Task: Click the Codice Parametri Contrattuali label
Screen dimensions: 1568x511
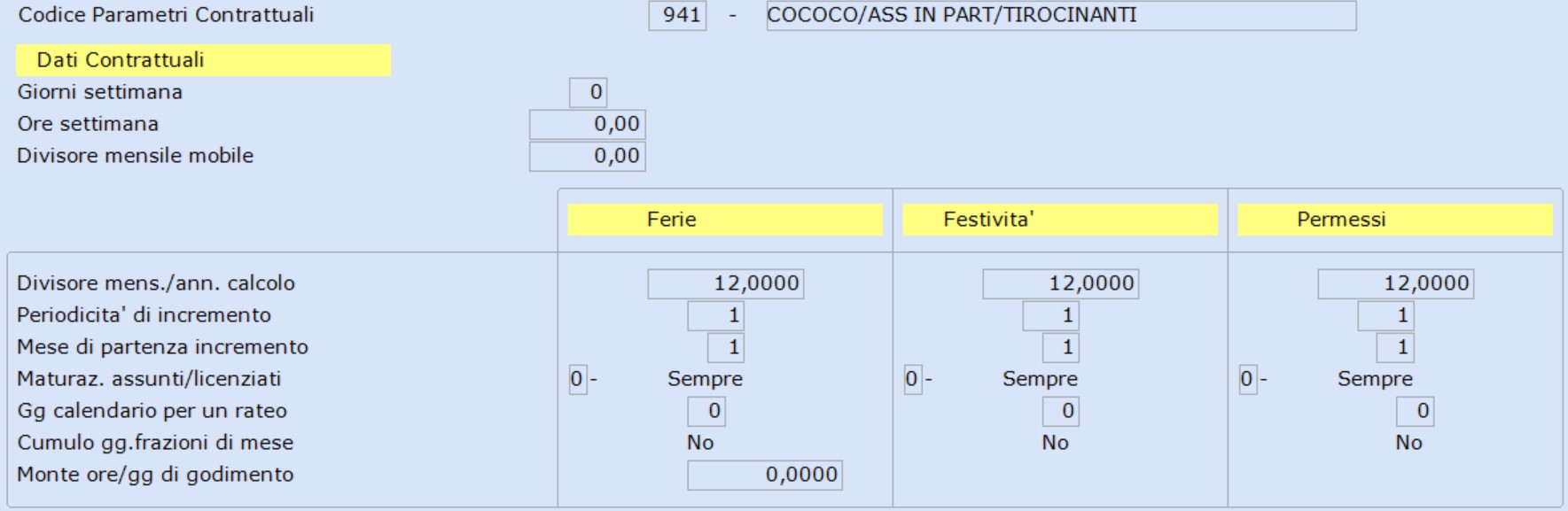Action: [166, 15]
